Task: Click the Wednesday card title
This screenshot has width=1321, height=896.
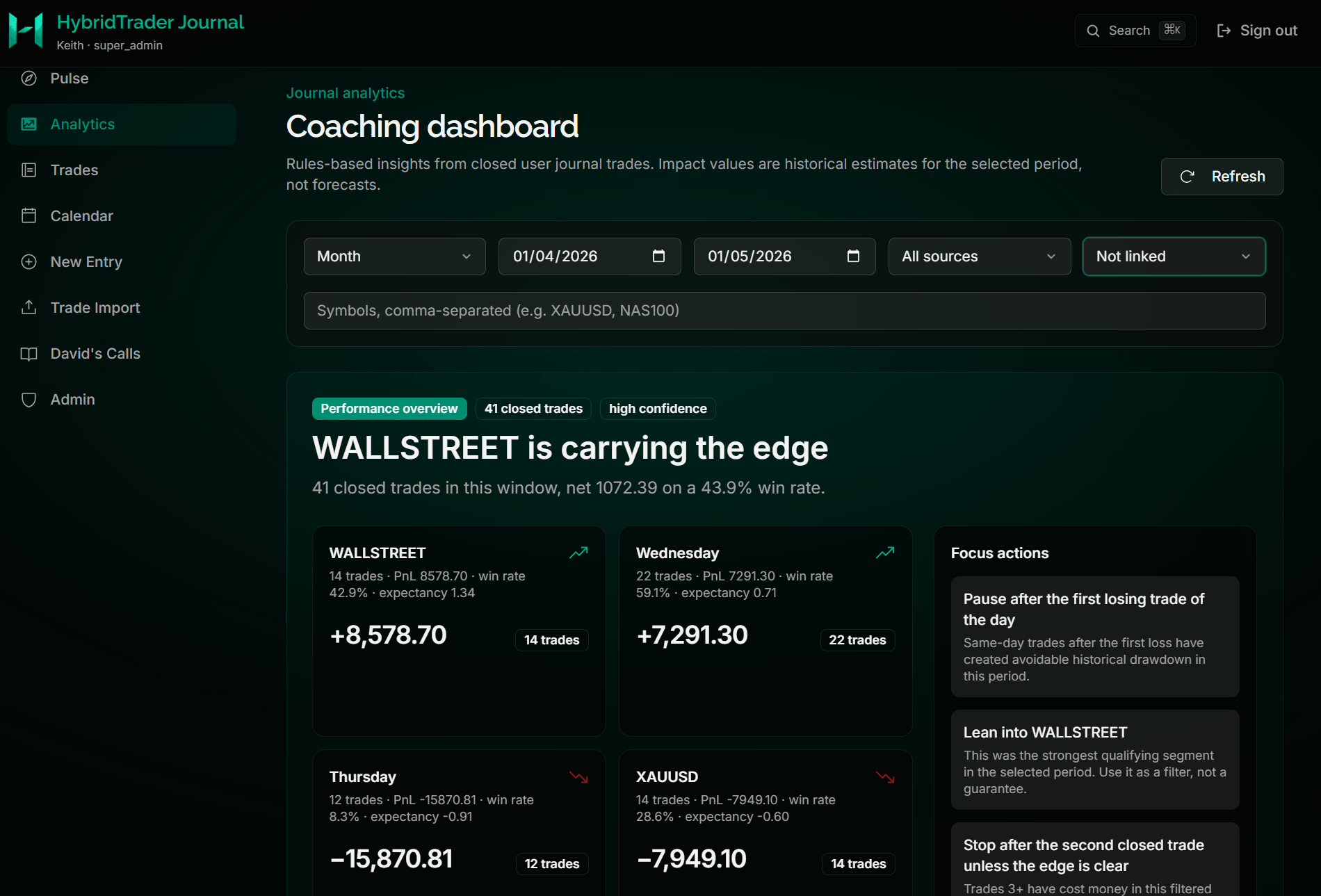Action: (677, 553)
